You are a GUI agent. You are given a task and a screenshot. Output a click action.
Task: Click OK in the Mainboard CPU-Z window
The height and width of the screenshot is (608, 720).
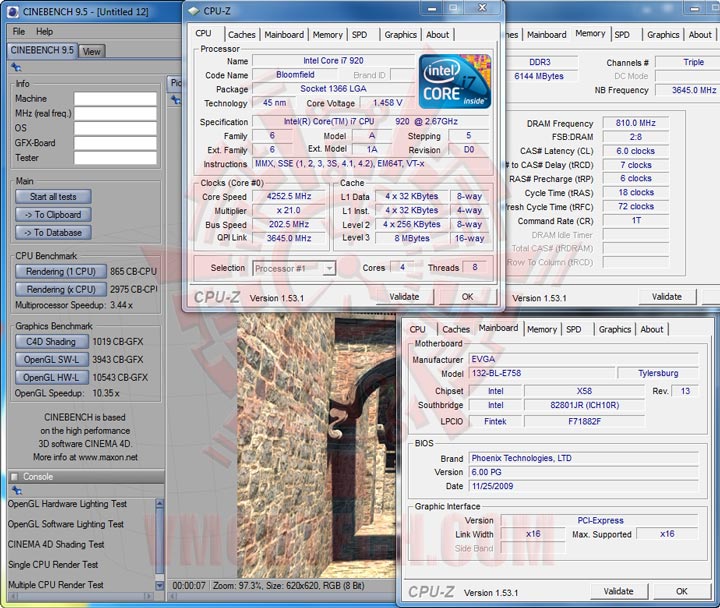click(x=681, y=591)
